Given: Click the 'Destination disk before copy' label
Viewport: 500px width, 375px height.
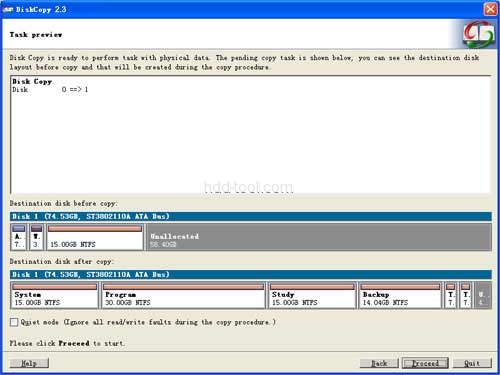Looking at the screenshot, I should click(x=63, y=203).
